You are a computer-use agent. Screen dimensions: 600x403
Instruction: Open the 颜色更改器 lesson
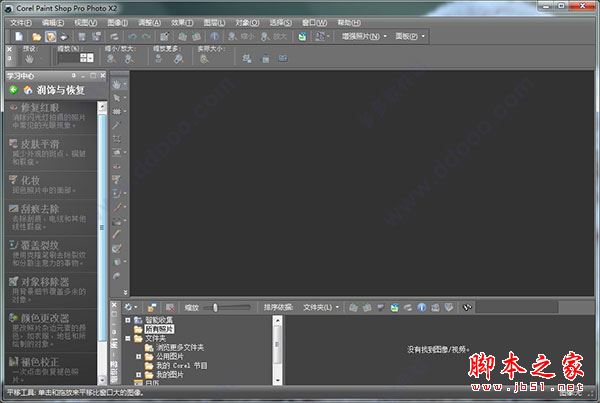coord(51,330)
